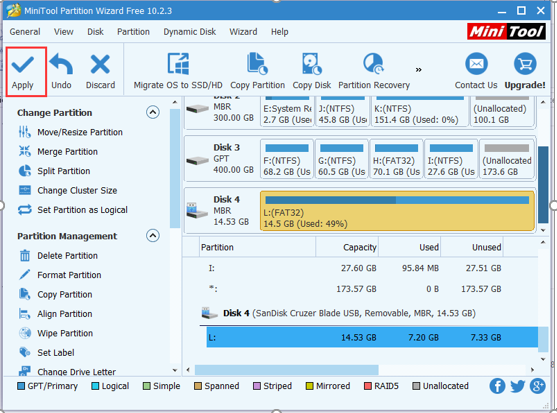This screenshot has height=413, width=557.
Task: Select the L:(FAT32) partition block on Disk 4
Action: (397, 211)
